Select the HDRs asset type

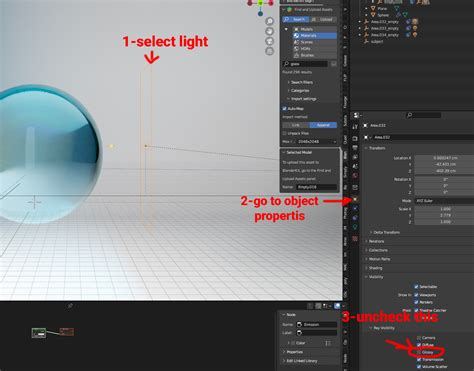tap(315, 49)
